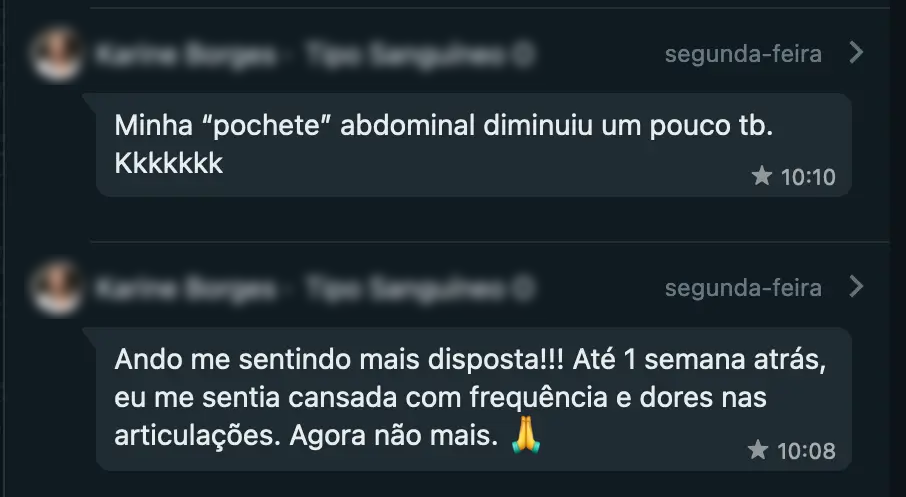Select the message bubble mentioning pochete abdominal

point(474,145)
